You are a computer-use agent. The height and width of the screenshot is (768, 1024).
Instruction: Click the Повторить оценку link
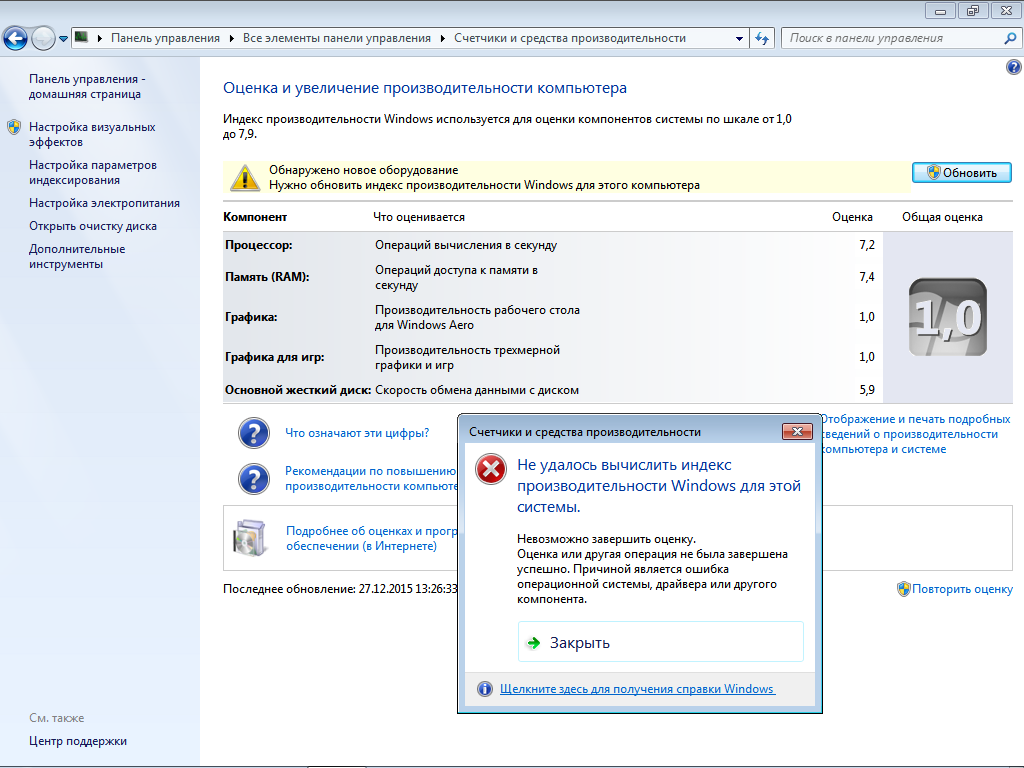tap(962, 588)
